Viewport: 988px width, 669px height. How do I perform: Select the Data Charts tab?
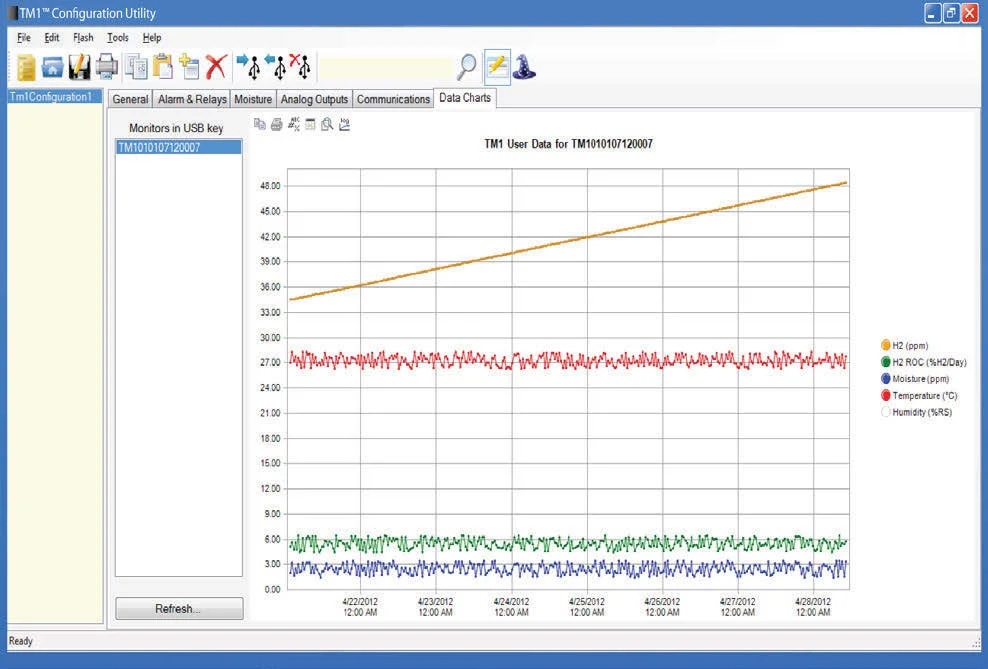465,98
